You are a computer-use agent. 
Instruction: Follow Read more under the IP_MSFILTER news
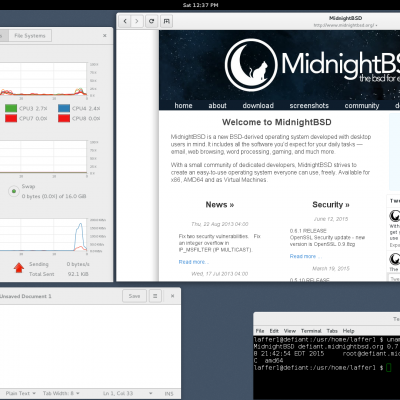point(193,262)
